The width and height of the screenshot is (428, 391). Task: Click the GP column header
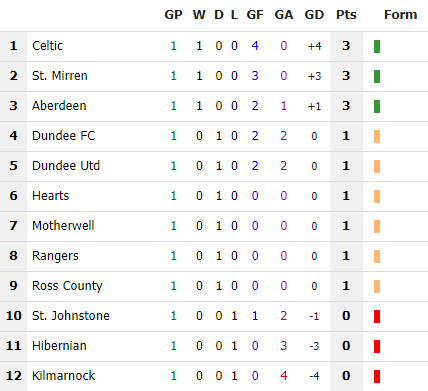pyautogui.click(x=173, y=15)
